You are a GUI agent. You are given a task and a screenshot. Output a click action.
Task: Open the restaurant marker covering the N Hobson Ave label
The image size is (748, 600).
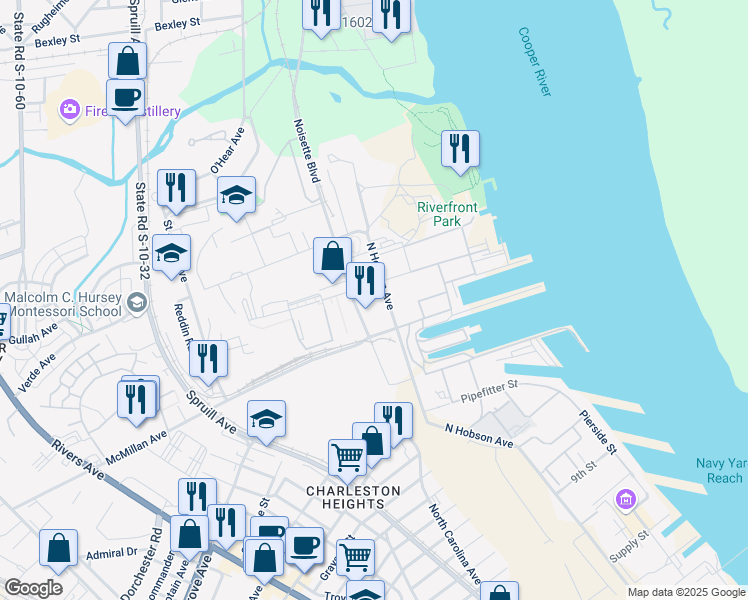coord(365,283)
